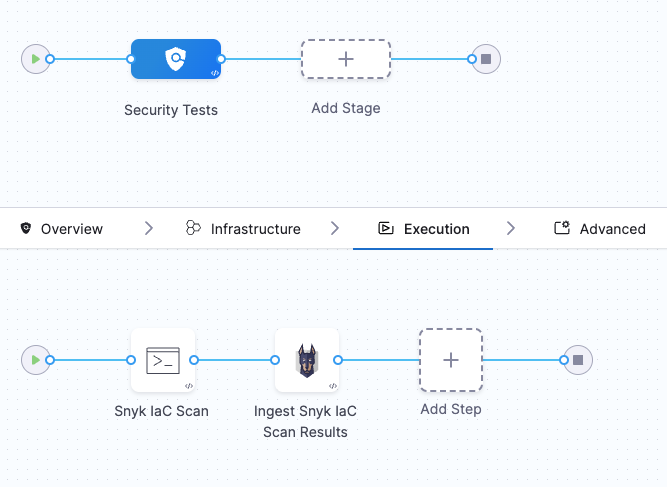Select the Execution tab
The width and height of the screenshot is (667, 487).
(x=423, y=229)
